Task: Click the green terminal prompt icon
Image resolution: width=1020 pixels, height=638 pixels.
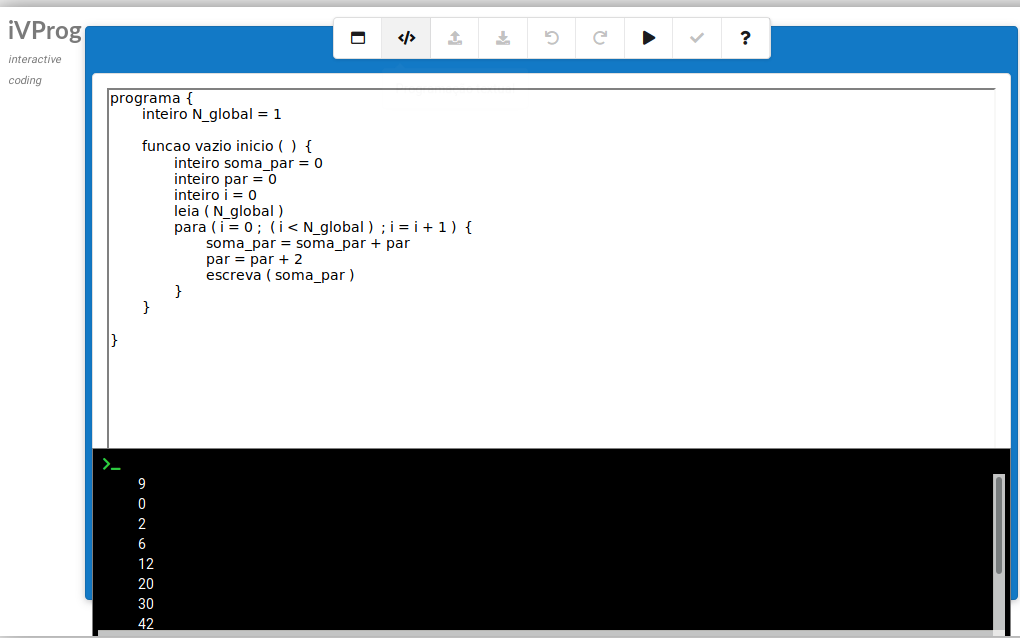Action: pos(111,464)
